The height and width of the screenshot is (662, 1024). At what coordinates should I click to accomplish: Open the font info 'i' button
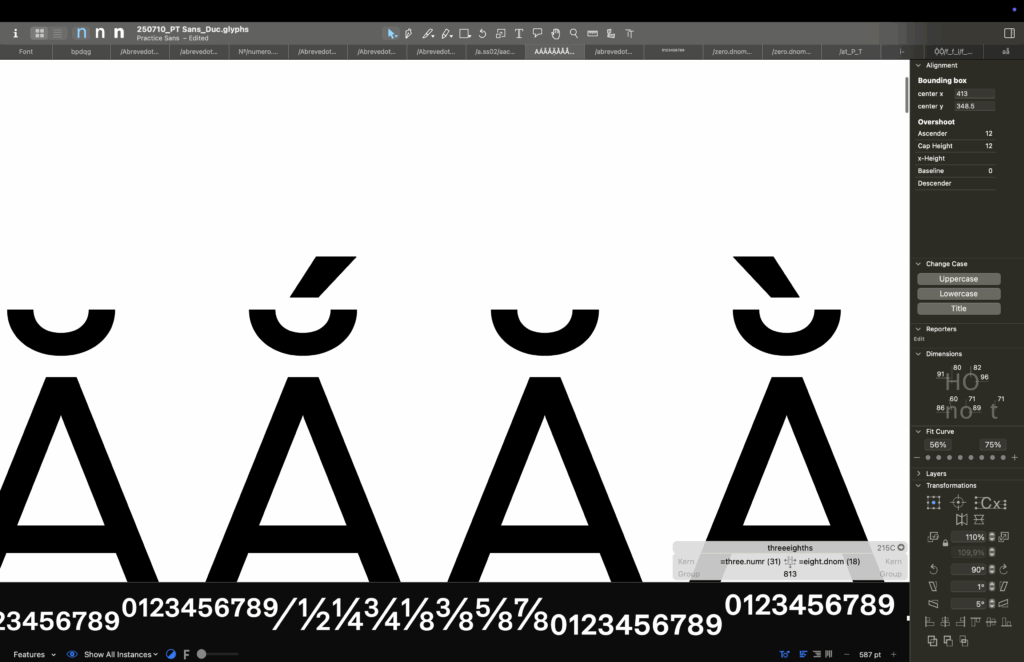click(x=16, y=33)
